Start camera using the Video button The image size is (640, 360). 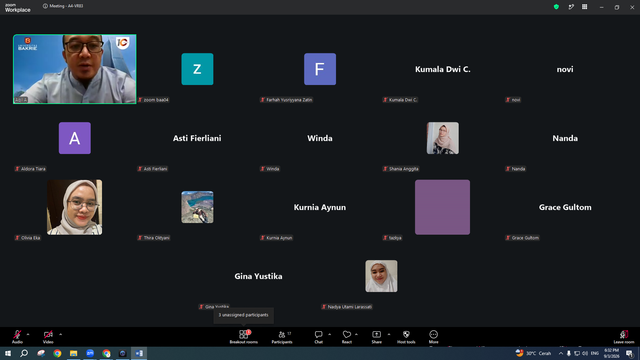[x=48, y=337]
